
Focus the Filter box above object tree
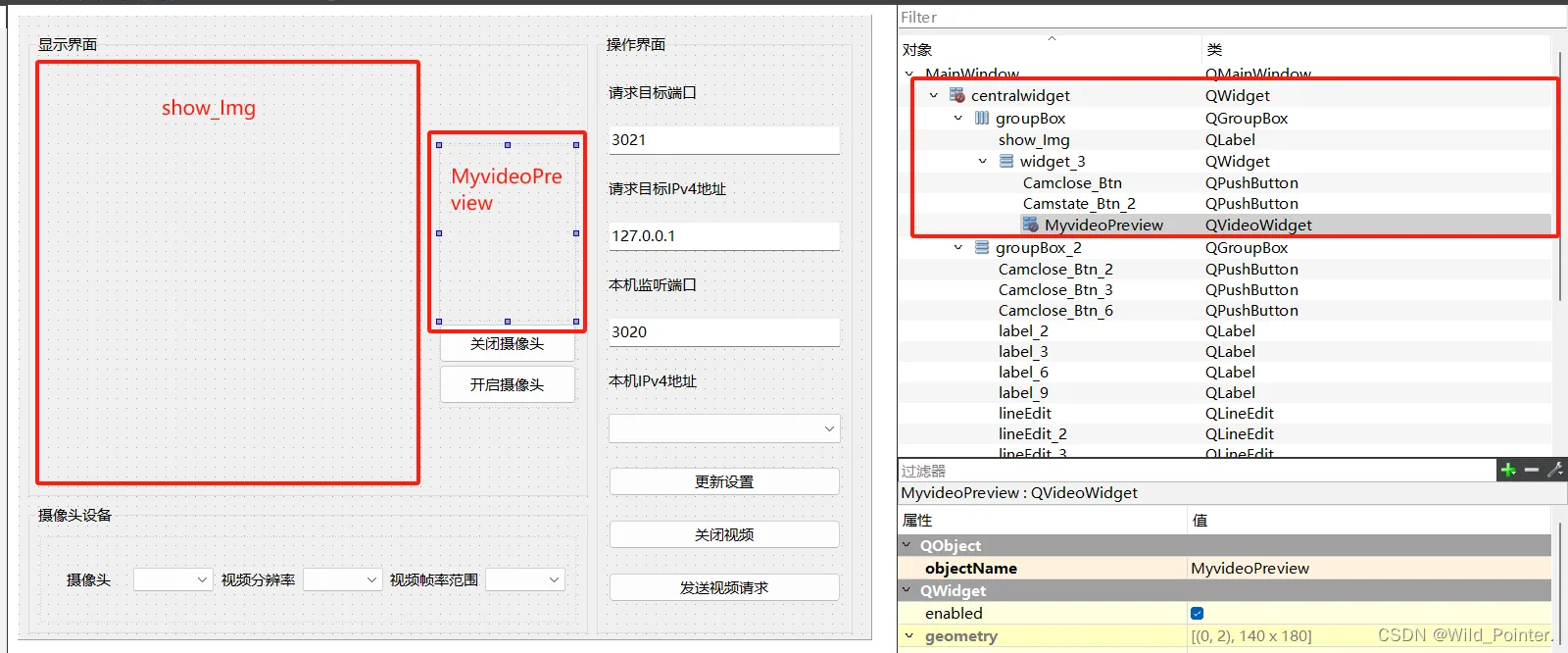coord(1232,18)
